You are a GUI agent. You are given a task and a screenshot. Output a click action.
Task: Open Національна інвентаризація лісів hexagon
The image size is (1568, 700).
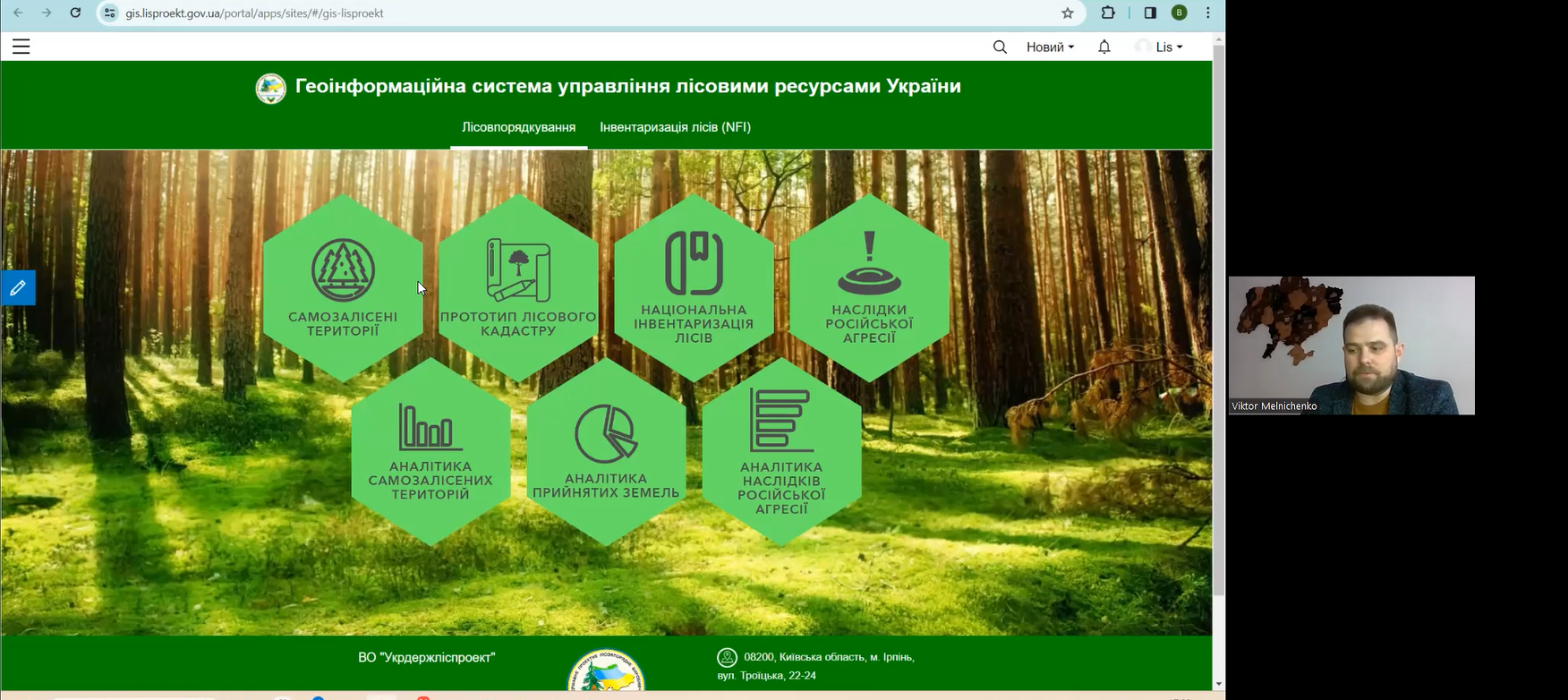pos(694,288)
